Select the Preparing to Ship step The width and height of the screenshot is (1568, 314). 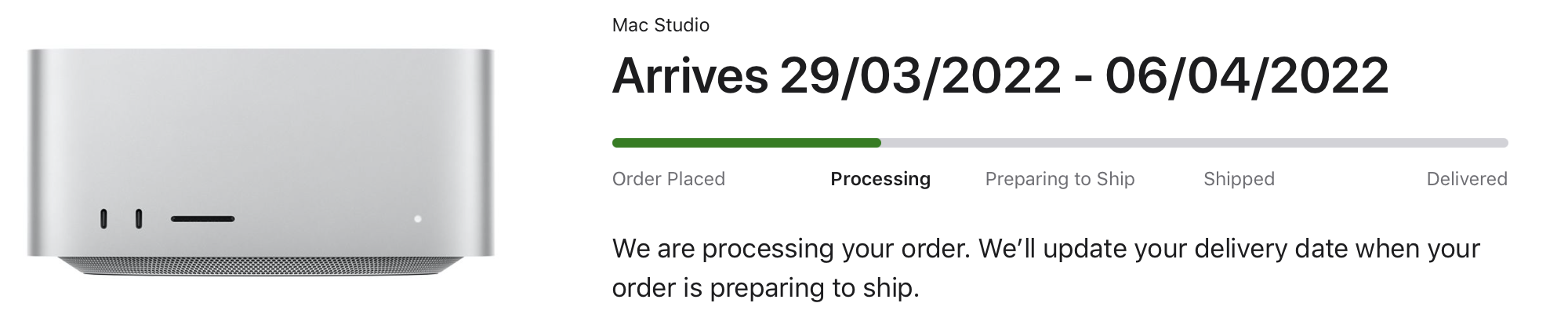(x=1059, y=179)
